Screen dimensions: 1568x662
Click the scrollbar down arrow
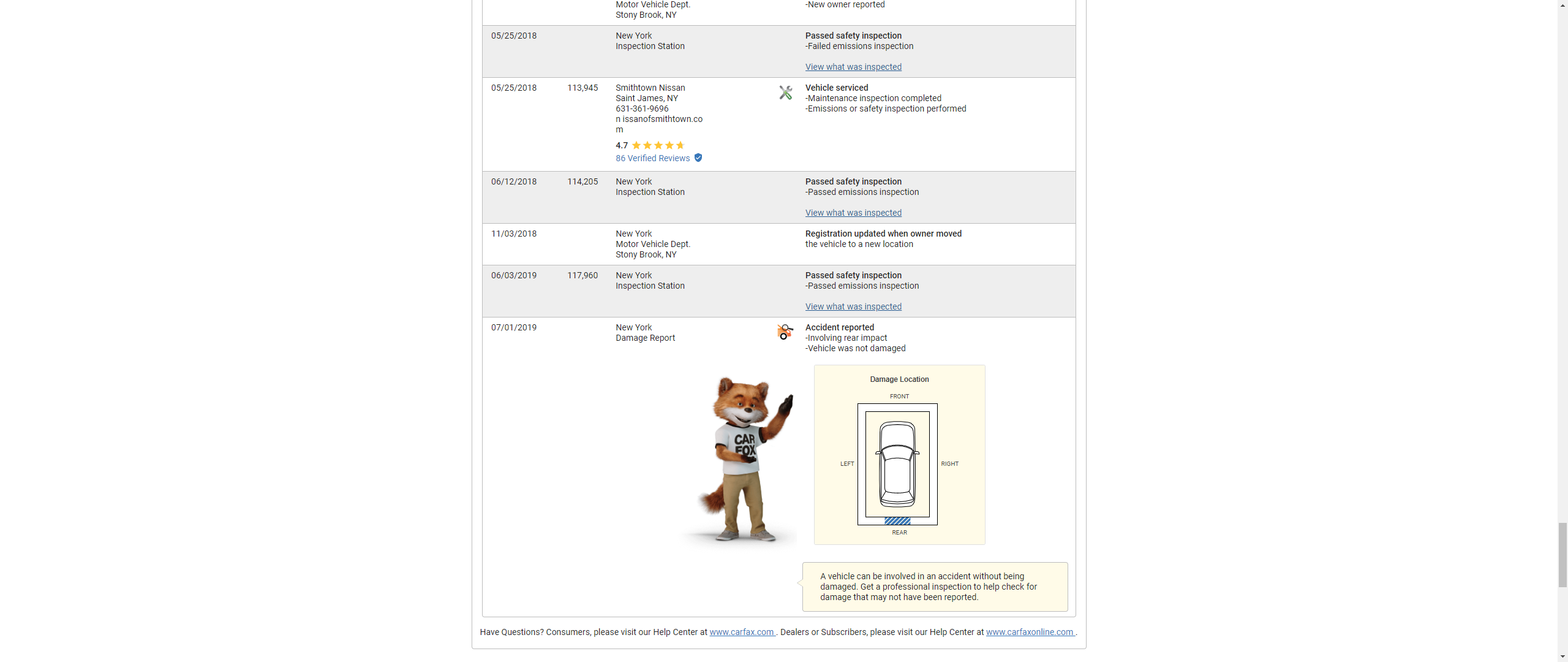[x=1562, y=656]
